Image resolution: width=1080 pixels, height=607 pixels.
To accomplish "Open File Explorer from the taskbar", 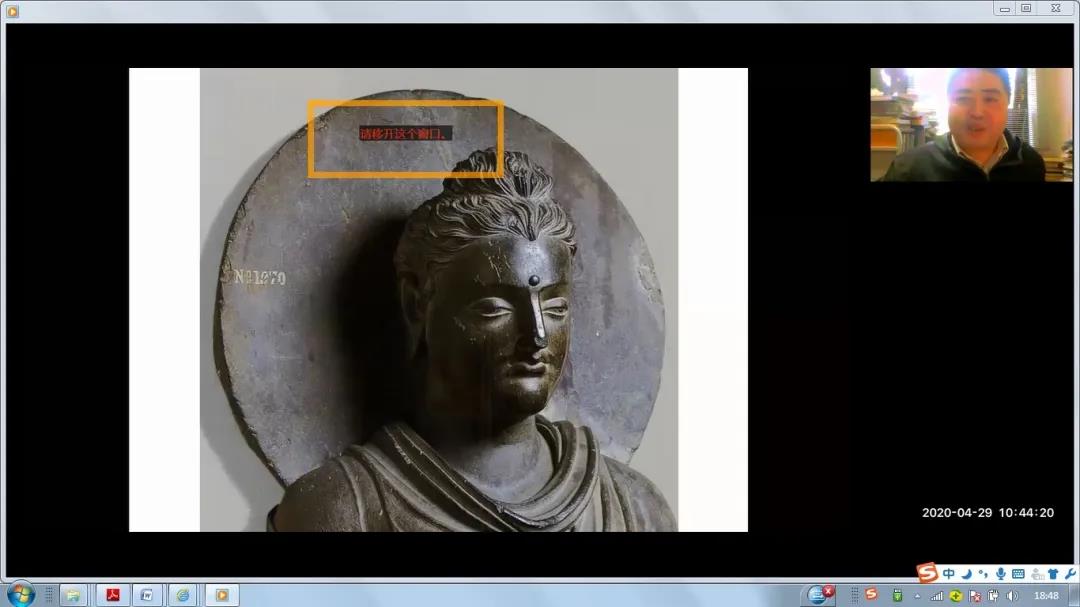I will (73, 595).
